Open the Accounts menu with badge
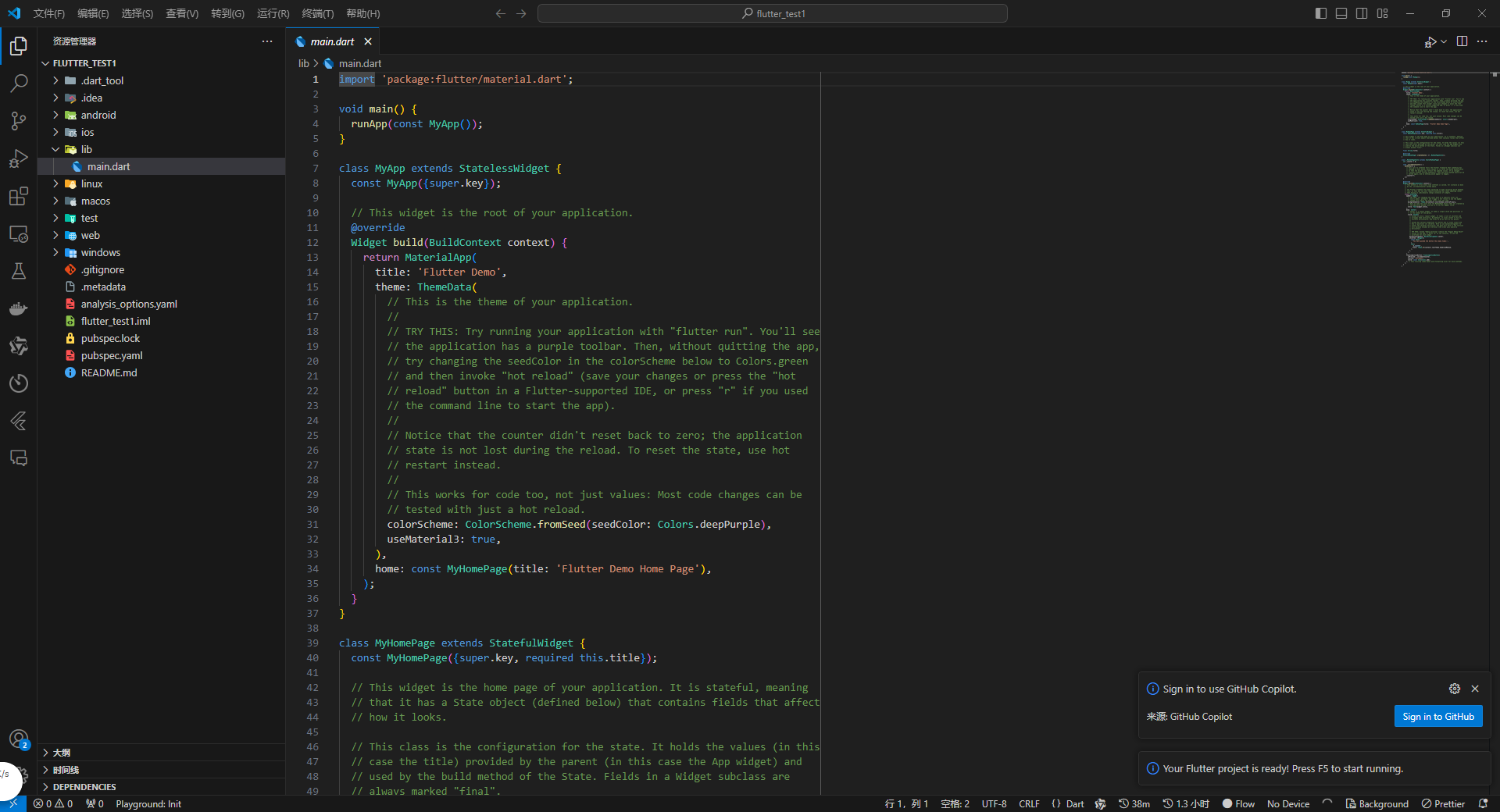 pyautogui.click(x=19, y=739)
